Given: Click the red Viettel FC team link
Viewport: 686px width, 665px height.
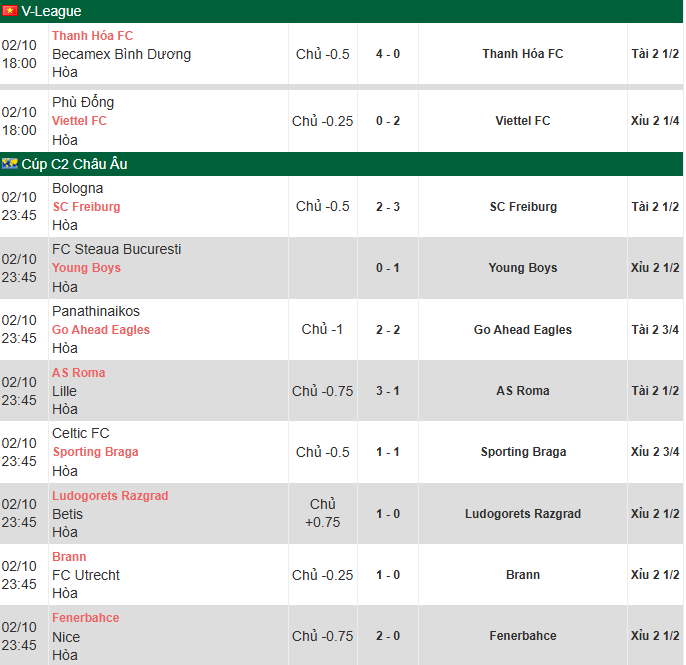Looking at the screenshot, I should [x=79, y=121].
